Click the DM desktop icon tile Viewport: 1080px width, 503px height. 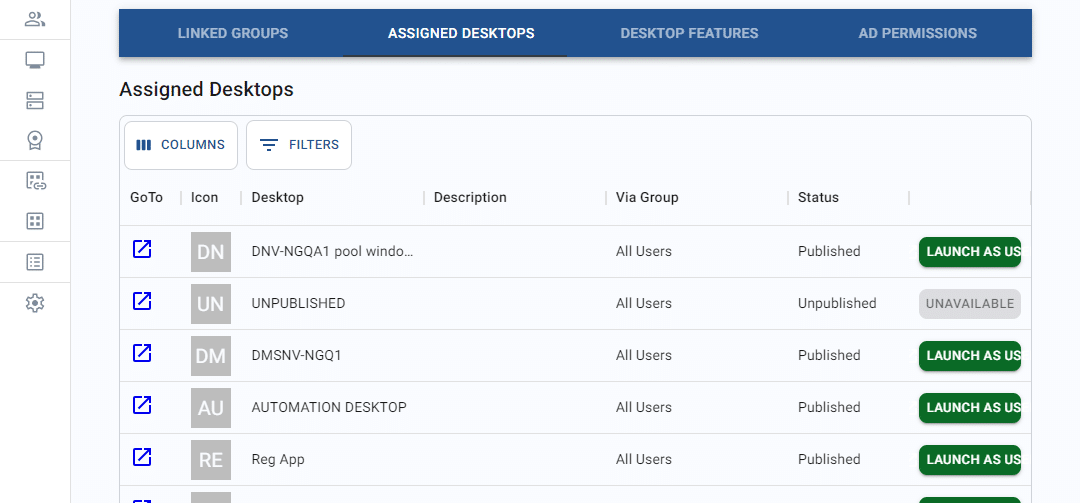pyautogui.click(x=211, y=356)
